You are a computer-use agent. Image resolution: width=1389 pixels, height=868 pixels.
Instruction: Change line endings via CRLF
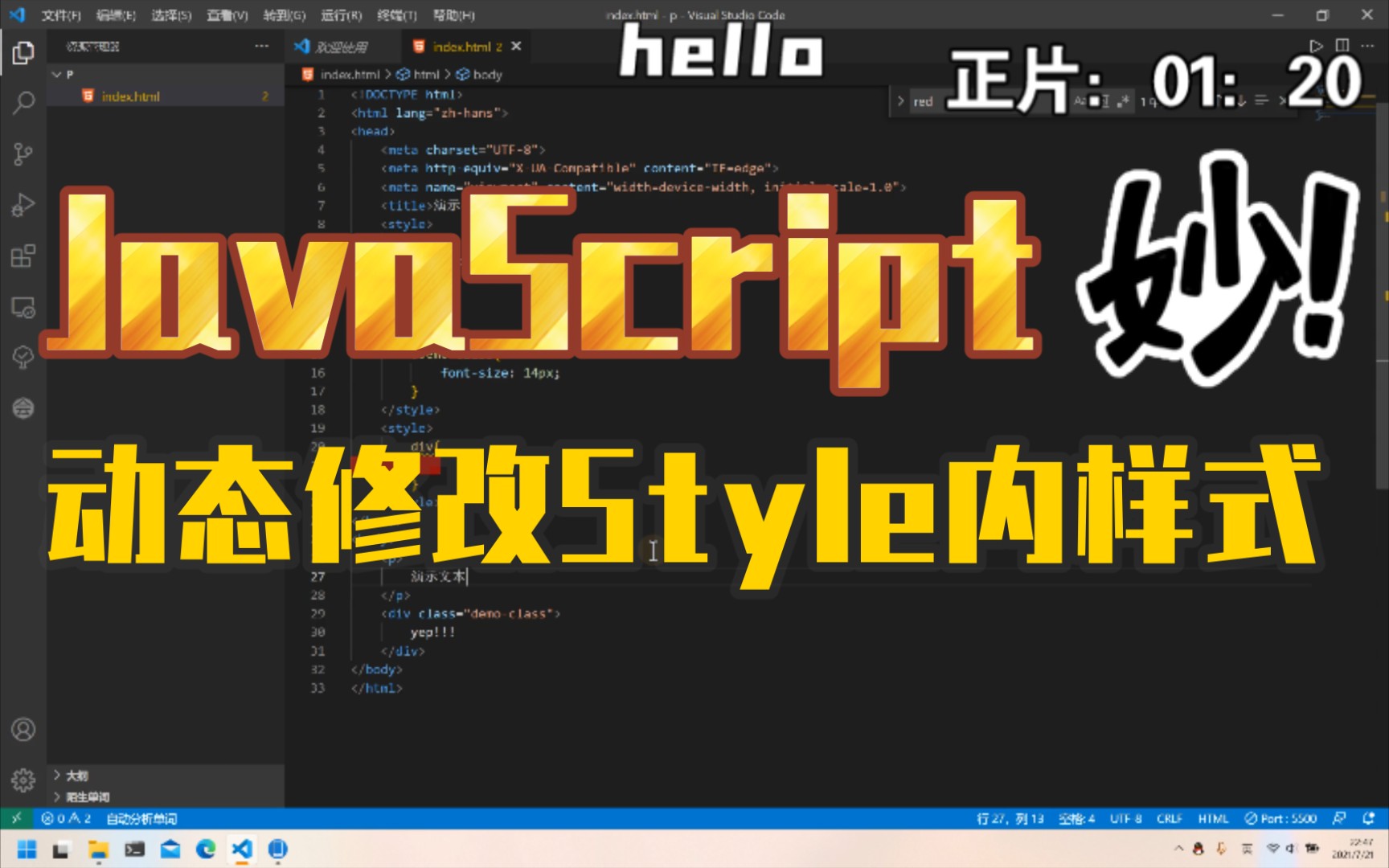coord(1170,818)
